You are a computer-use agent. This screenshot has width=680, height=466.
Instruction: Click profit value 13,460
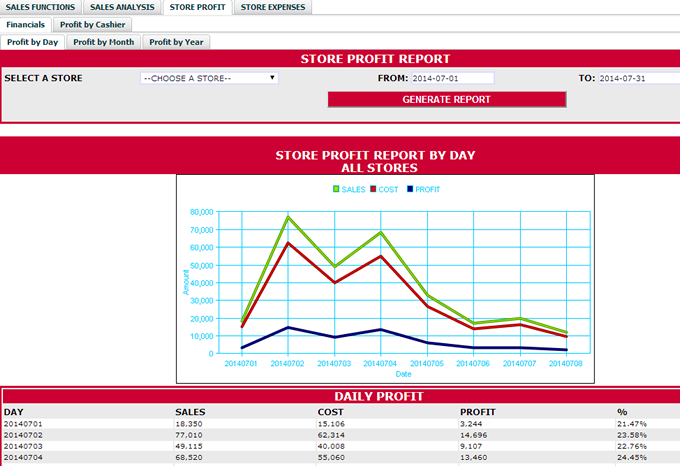(x=474, y=458)
